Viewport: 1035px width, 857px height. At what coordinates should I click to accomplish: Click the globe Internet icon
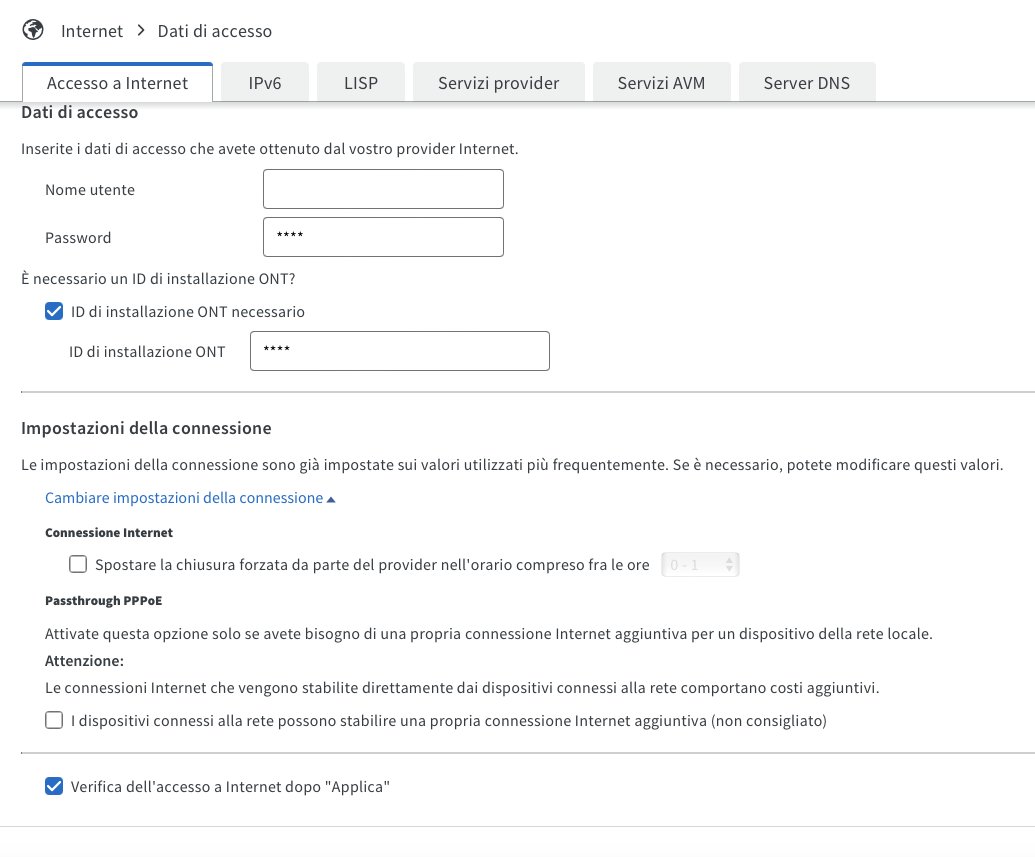click(x=33, y=30)
